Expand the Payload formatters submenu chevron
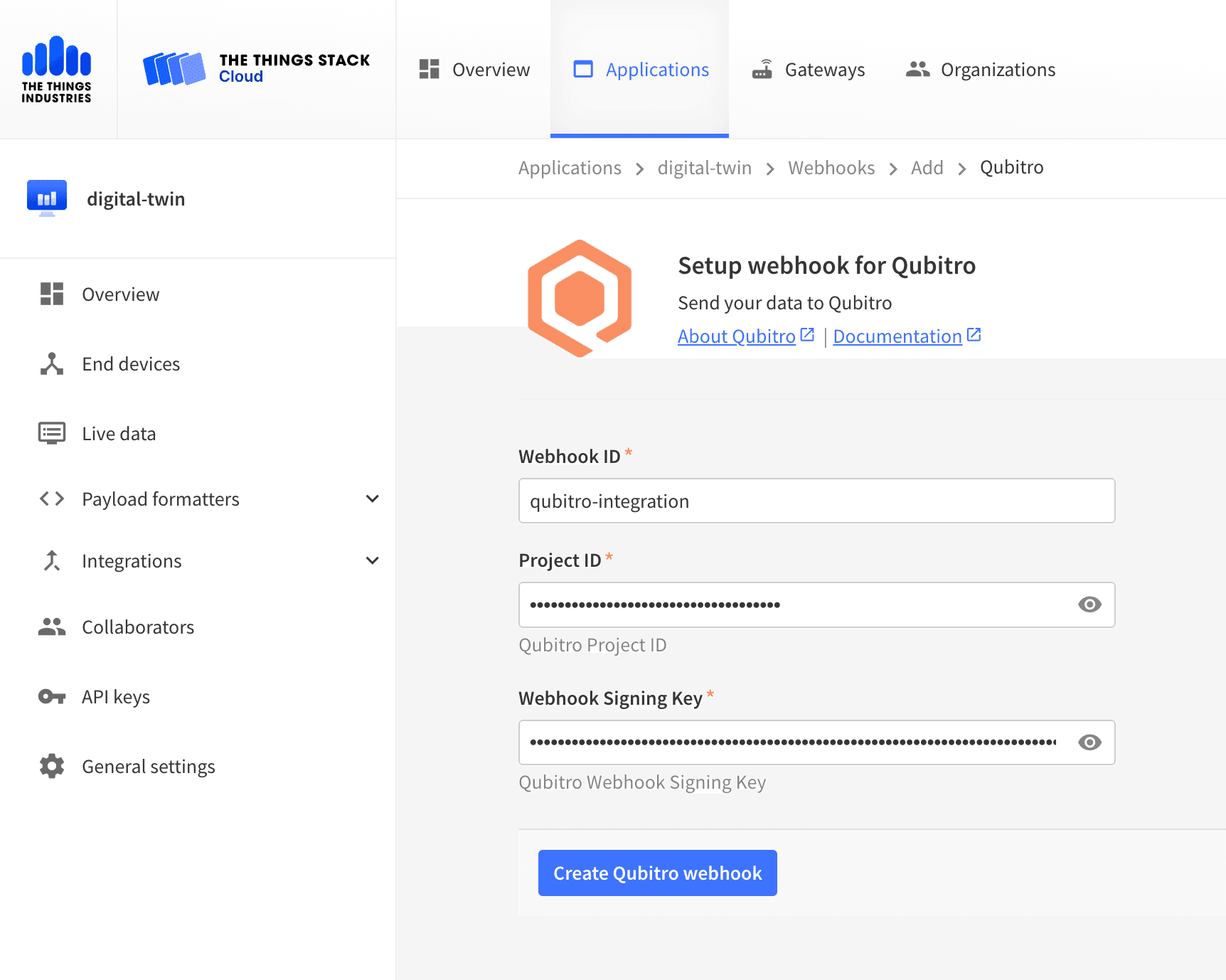 [x=372, y=499]
